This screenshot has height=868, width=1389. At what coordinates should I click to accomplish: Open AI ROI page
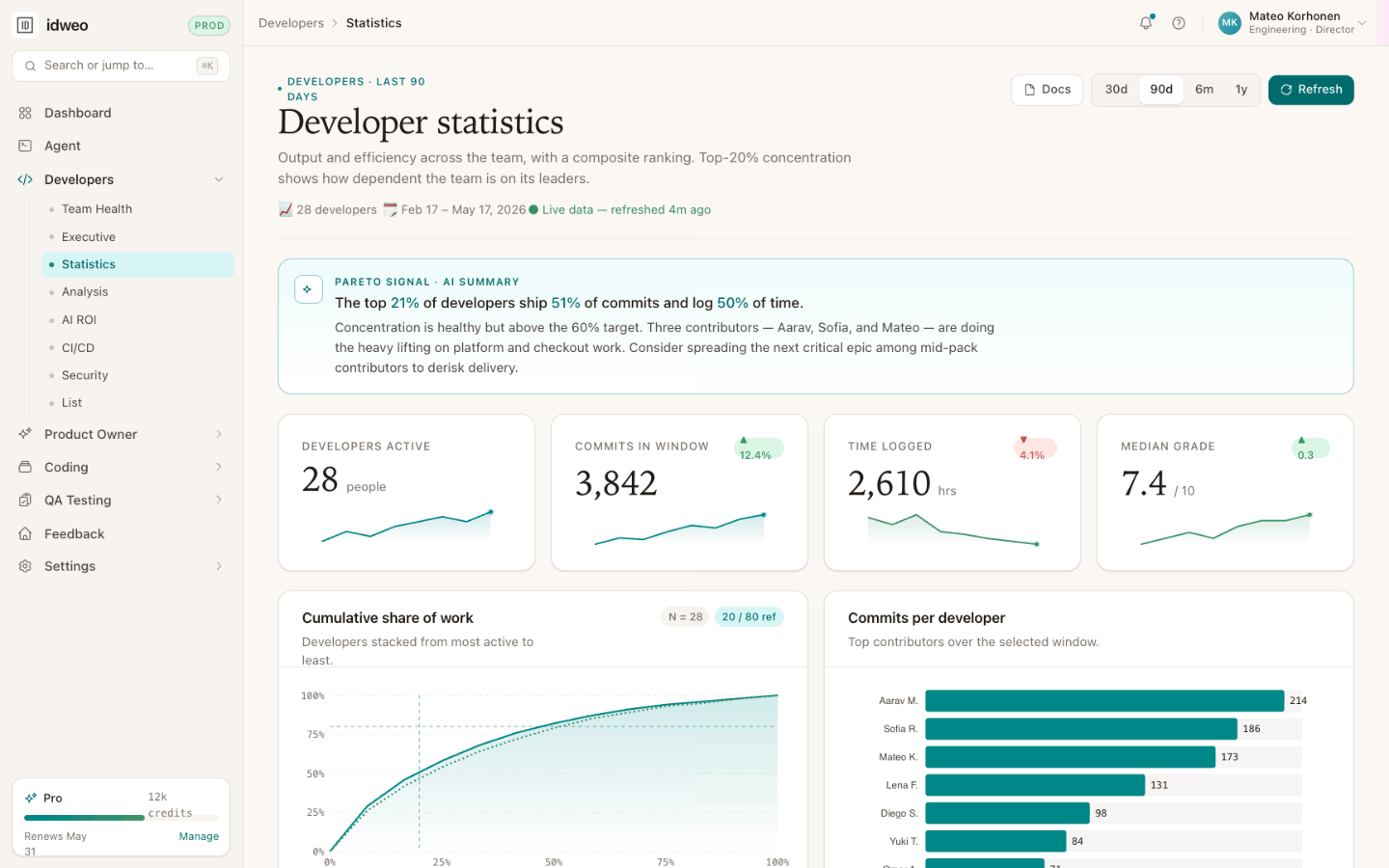(x=138, y=320)
